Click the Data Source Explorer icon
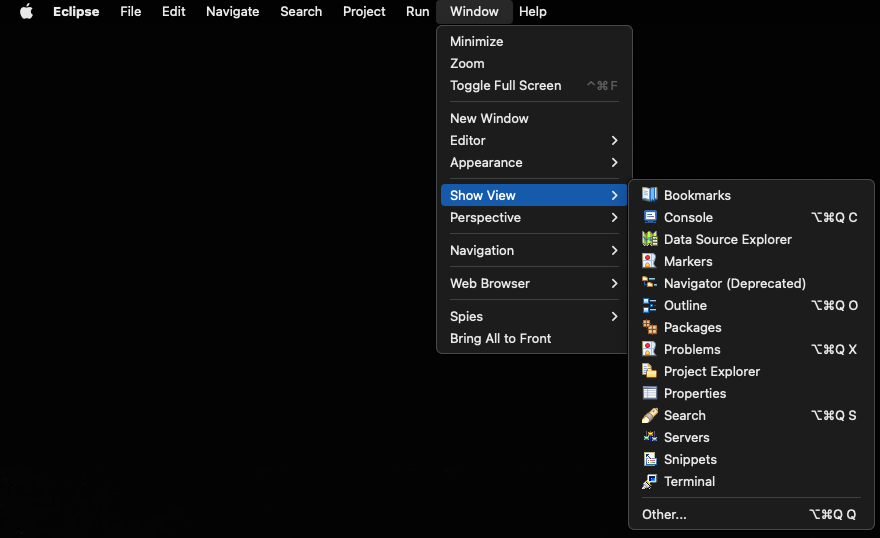Screen dimensions: 880x538 (649, 238)
